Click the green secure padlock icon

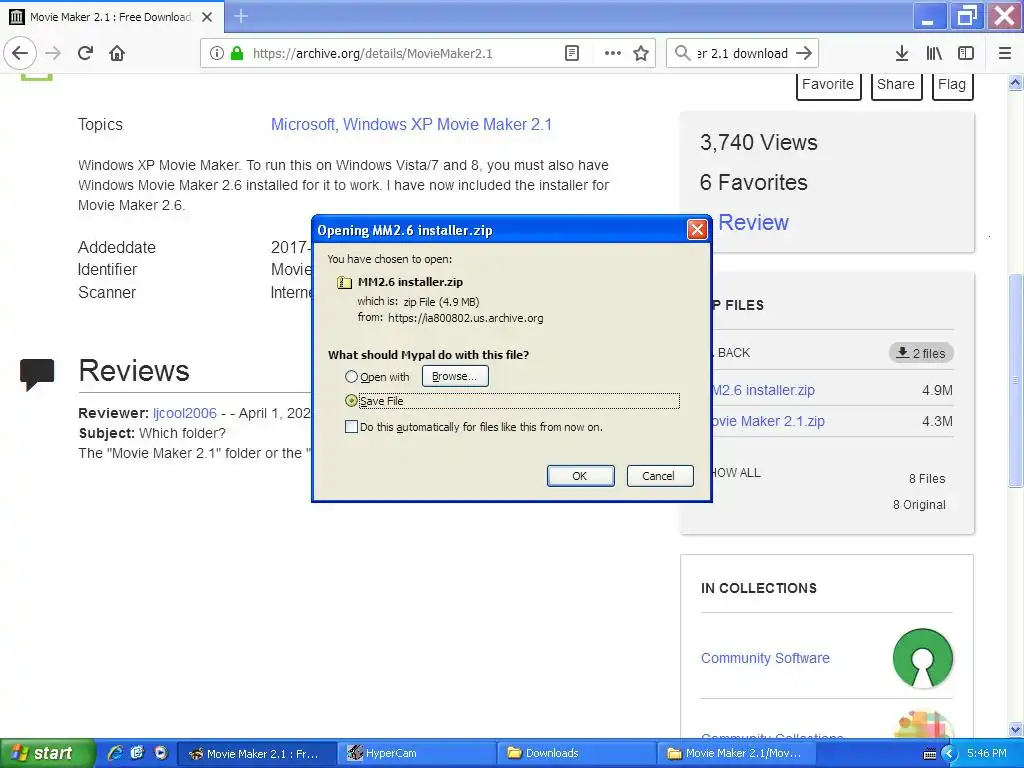[237, 54]
